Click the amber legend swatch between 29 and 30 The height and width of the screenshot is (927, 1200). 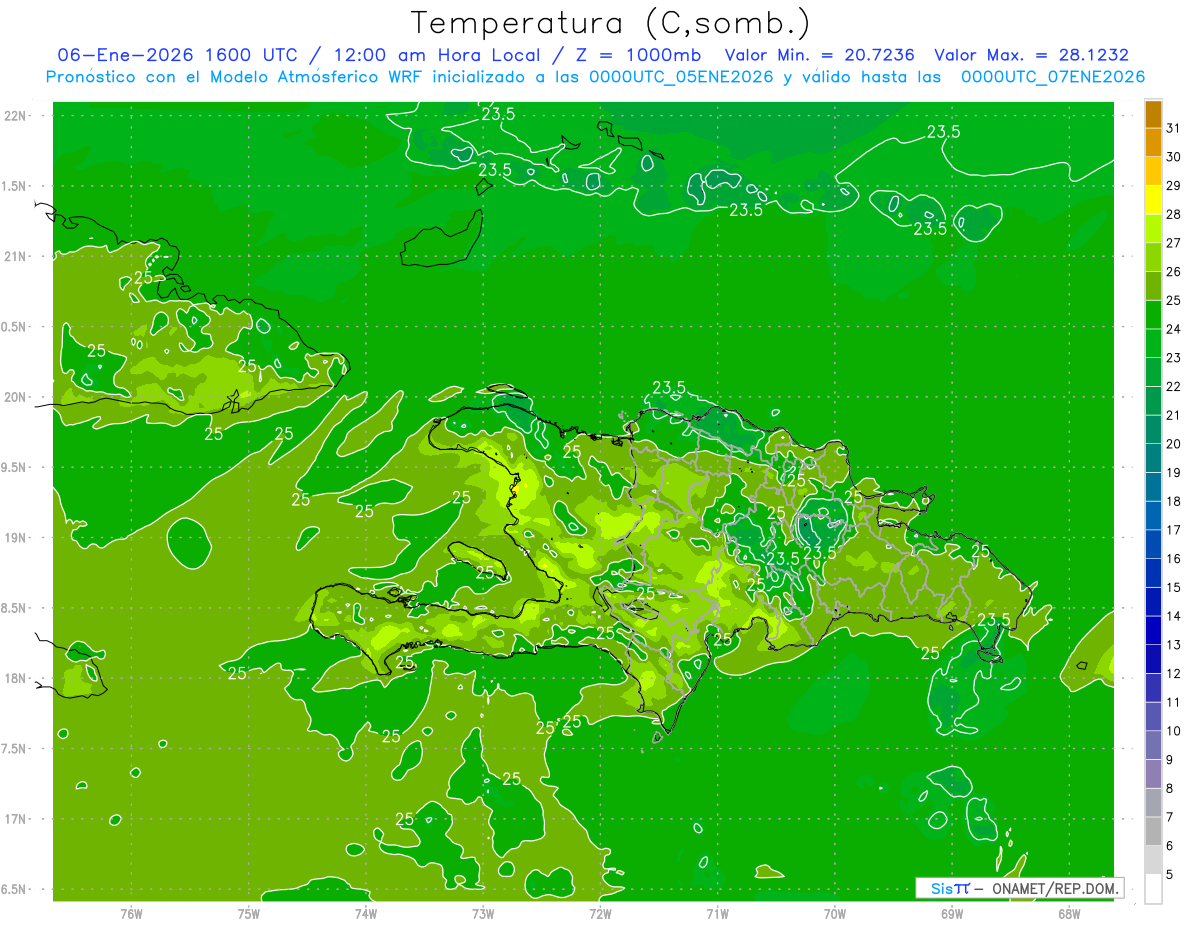[x=1153, y=171]
